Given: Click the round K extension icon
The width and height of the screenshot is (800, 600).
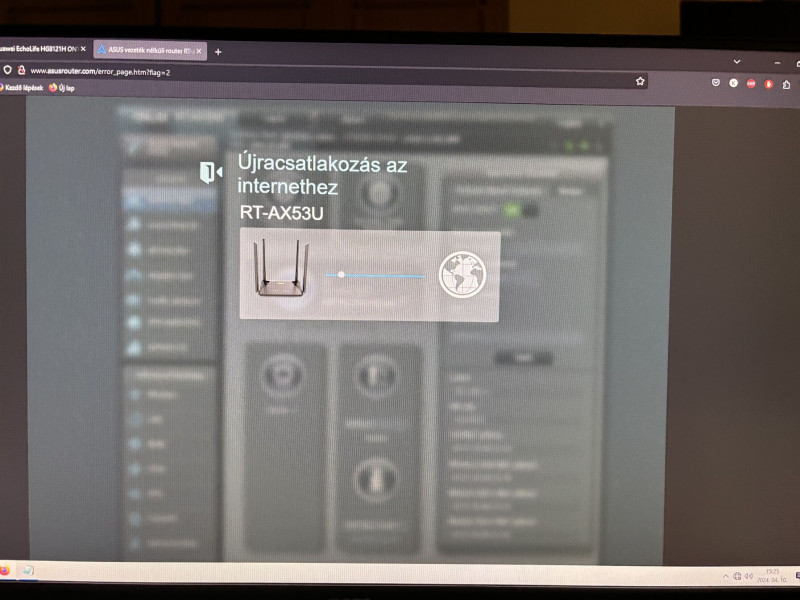Looking at the screenshot, I should [733, 83].
